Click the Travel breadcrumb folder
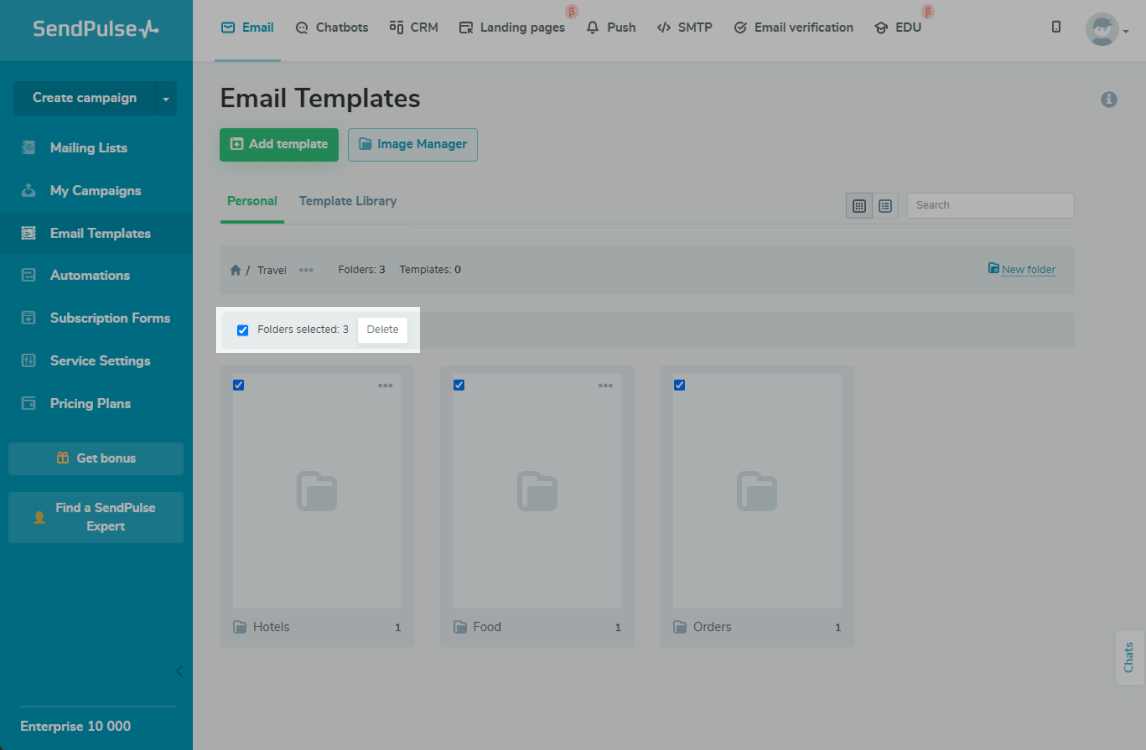The width and height of the screenshot is (1146, 750). (272, 270)
